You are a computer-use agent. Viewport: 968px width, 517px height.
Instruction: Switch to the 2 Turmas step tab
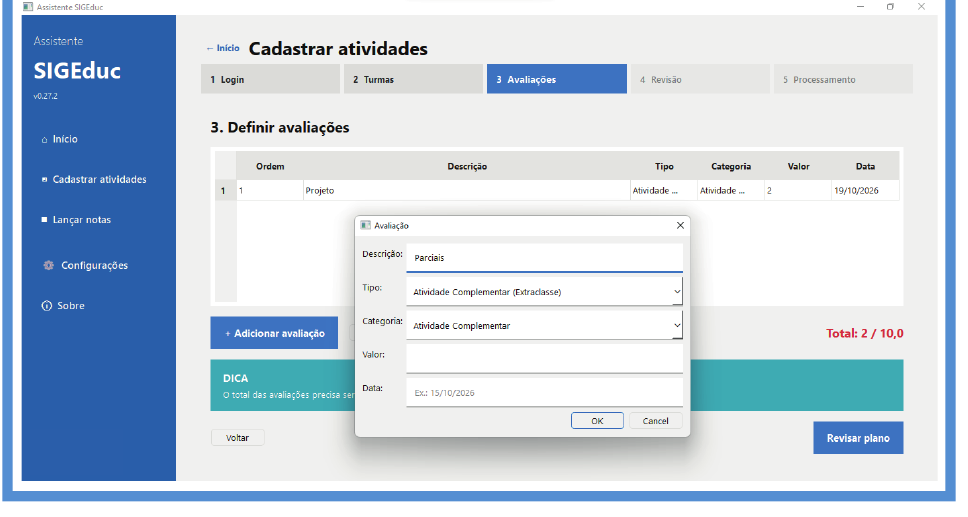(x=413, y=80)
